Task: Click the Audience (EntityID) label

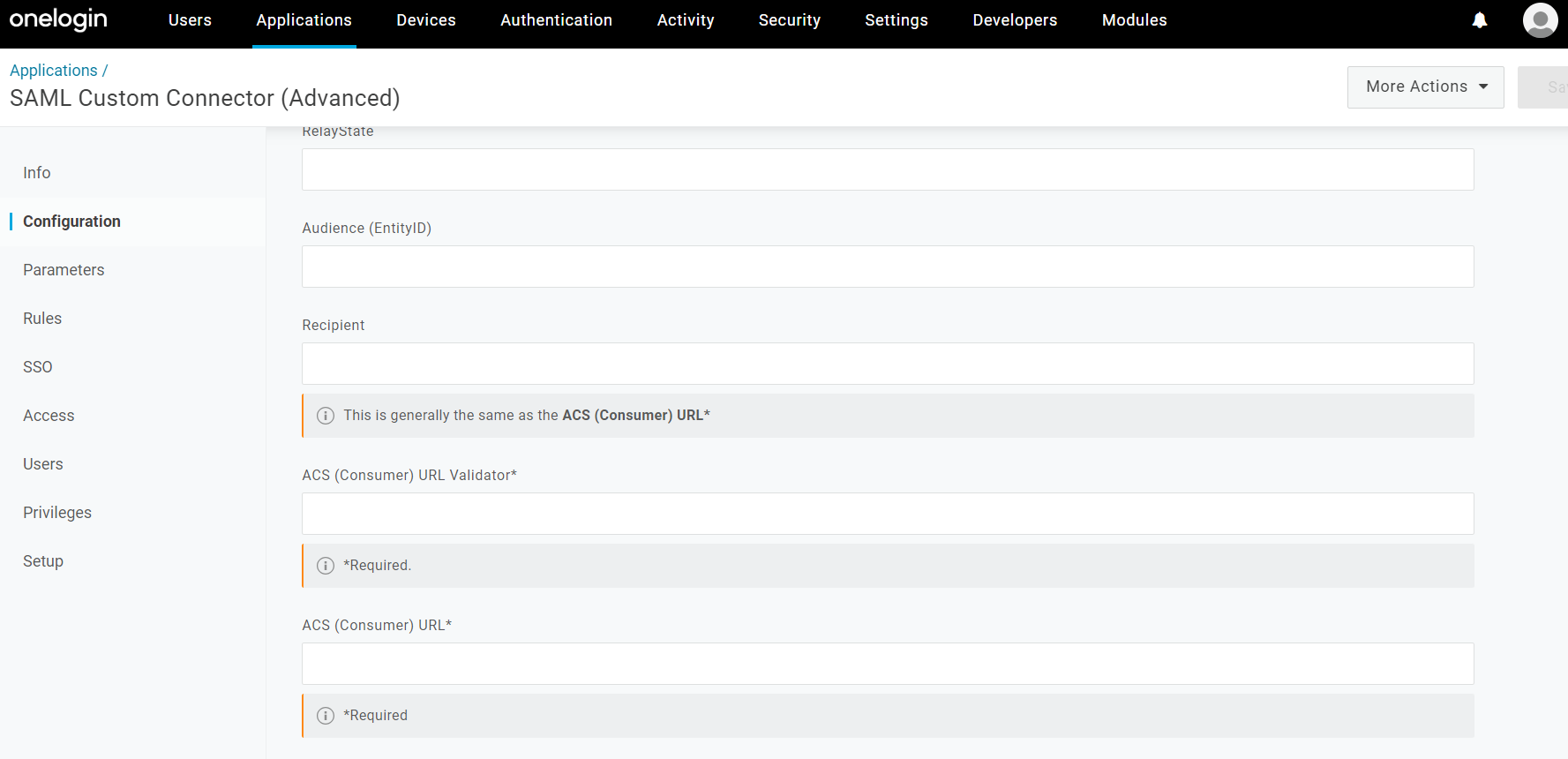Action: pyautogui.click(x=367, y=229)
